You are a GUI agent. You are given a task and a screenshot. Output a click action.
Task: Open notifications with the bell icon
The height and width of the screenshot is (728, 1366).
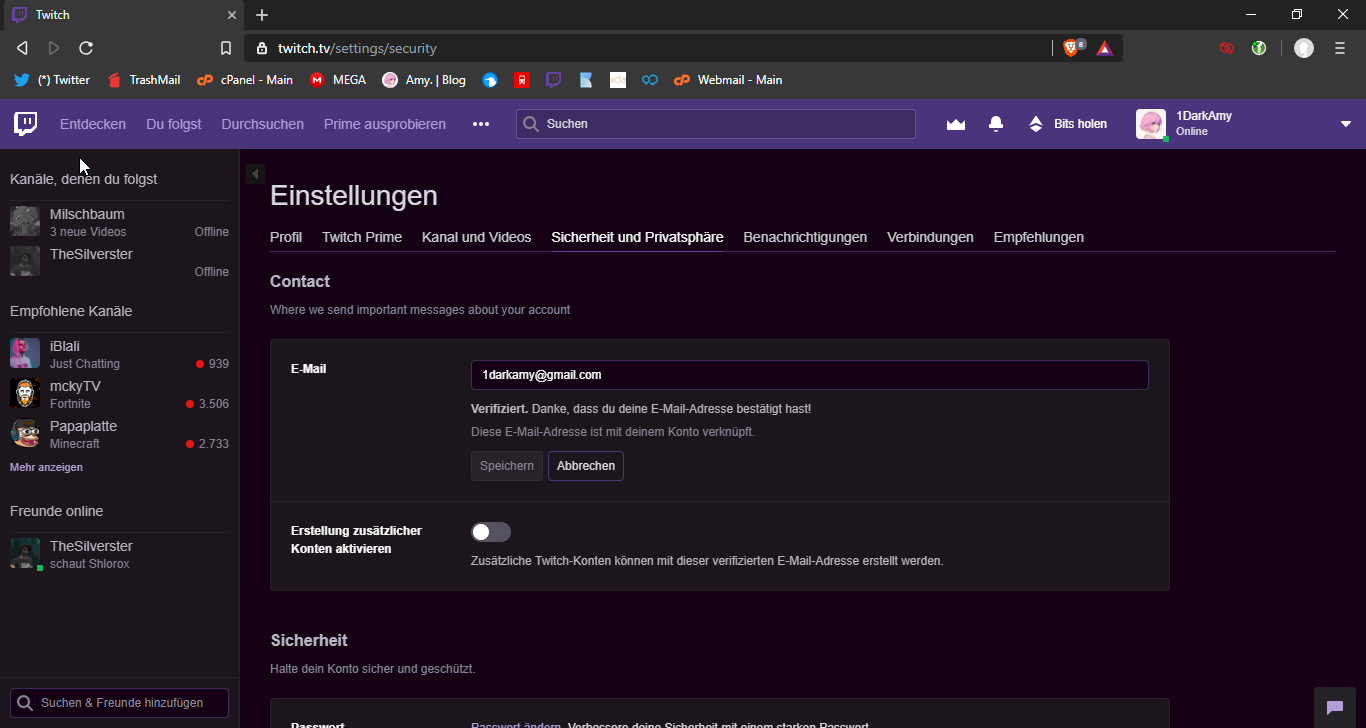coord(995,123)
